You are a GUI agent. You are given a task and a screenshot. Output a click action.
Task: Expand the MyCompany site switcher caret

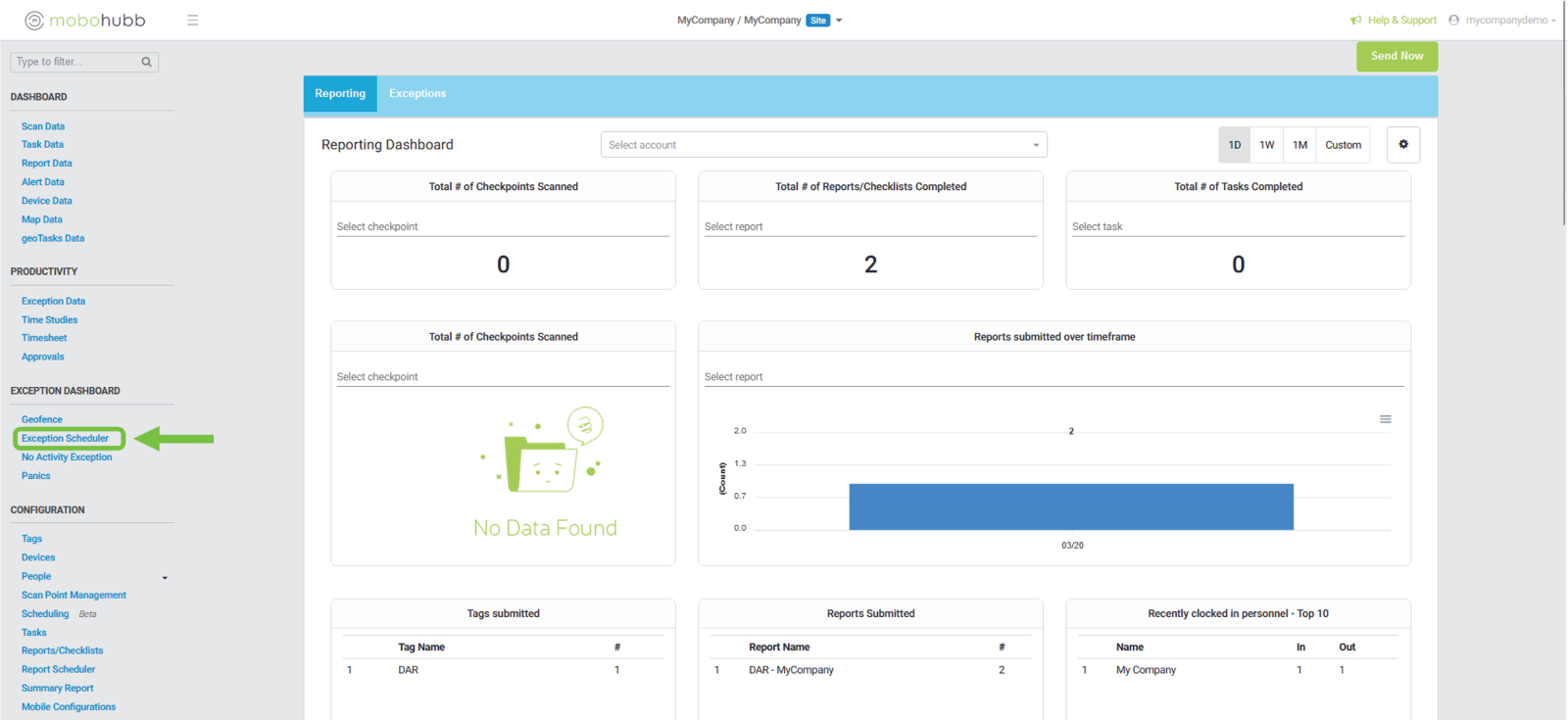[839, 21]
